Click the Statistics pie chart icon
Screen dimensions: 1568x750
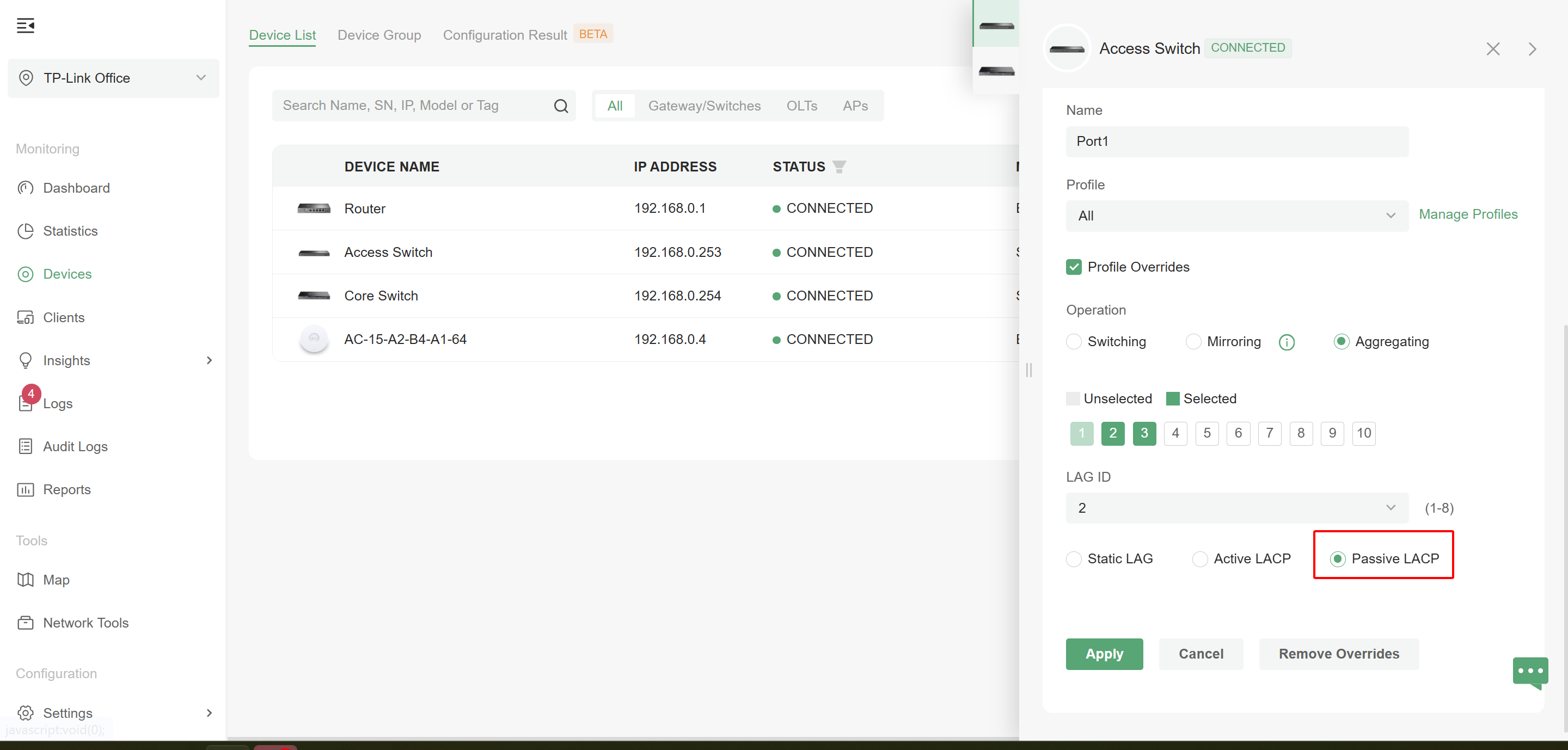coord(26,231)
